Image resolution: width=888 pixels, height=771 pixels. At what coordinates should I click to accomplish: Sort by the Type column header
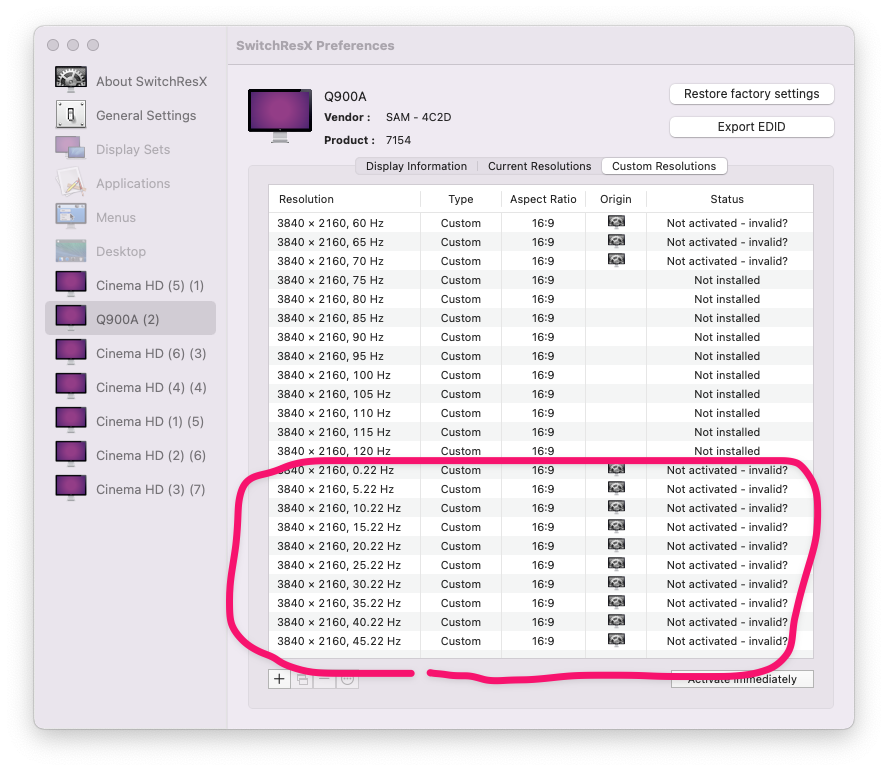[460, 199]
